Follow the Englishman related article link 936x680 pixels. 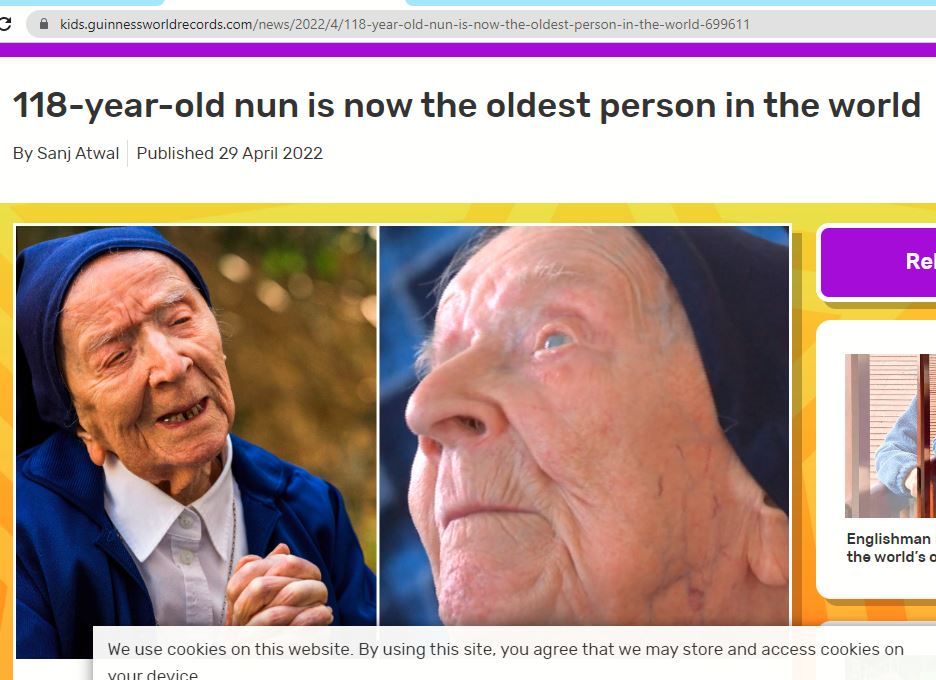click(891, 547)
